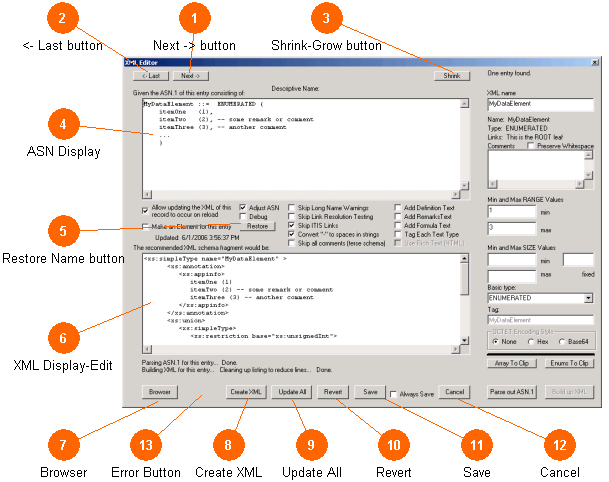The image size is (609, 482).
Task: Click the Enums To Clip button
Action: pos(569,363)
